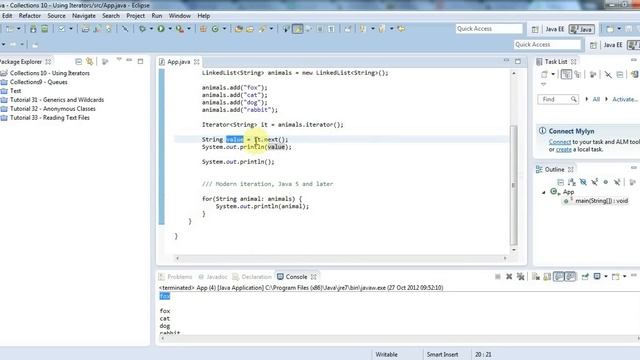The height and width of the screenshot is (360, 640).
Task: Toggle Scheduled presentation in Task List
Action: click(577, 74)
